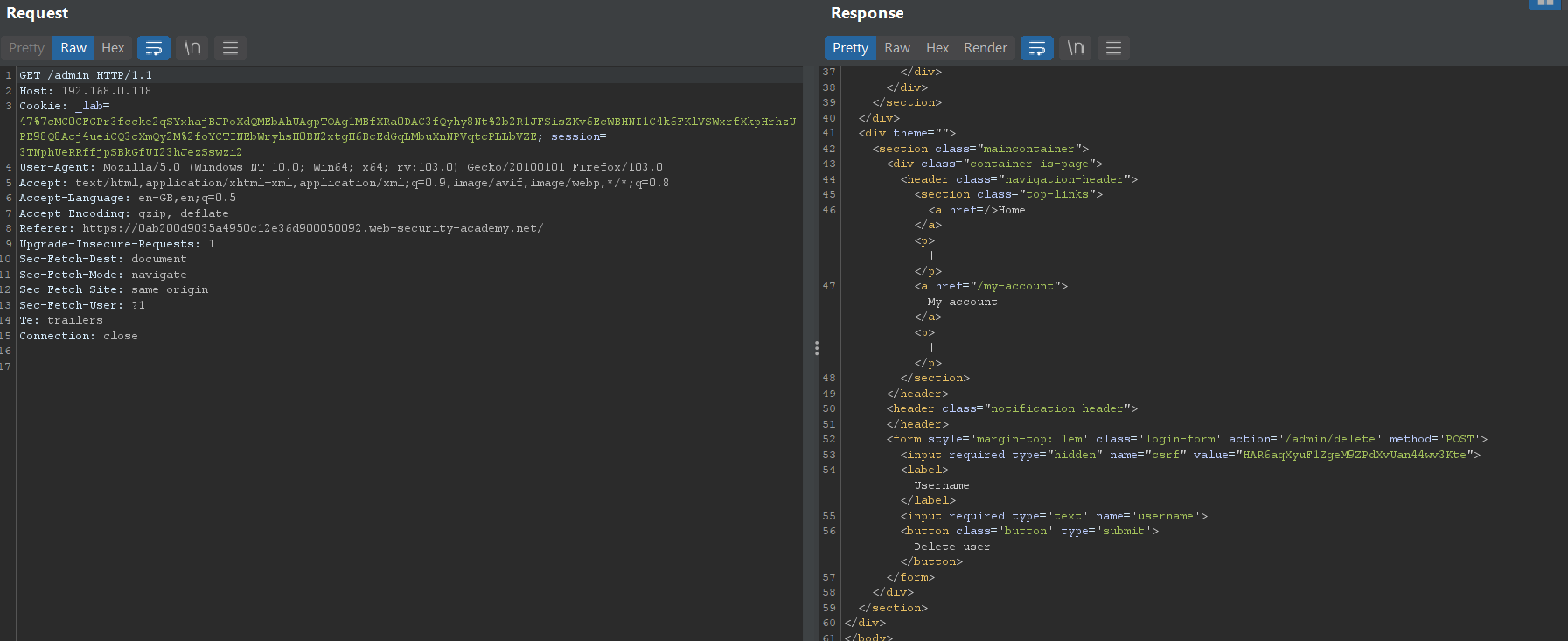Click the 'session=' cookie name in request

pyautogui.click(x=578, y=136)
